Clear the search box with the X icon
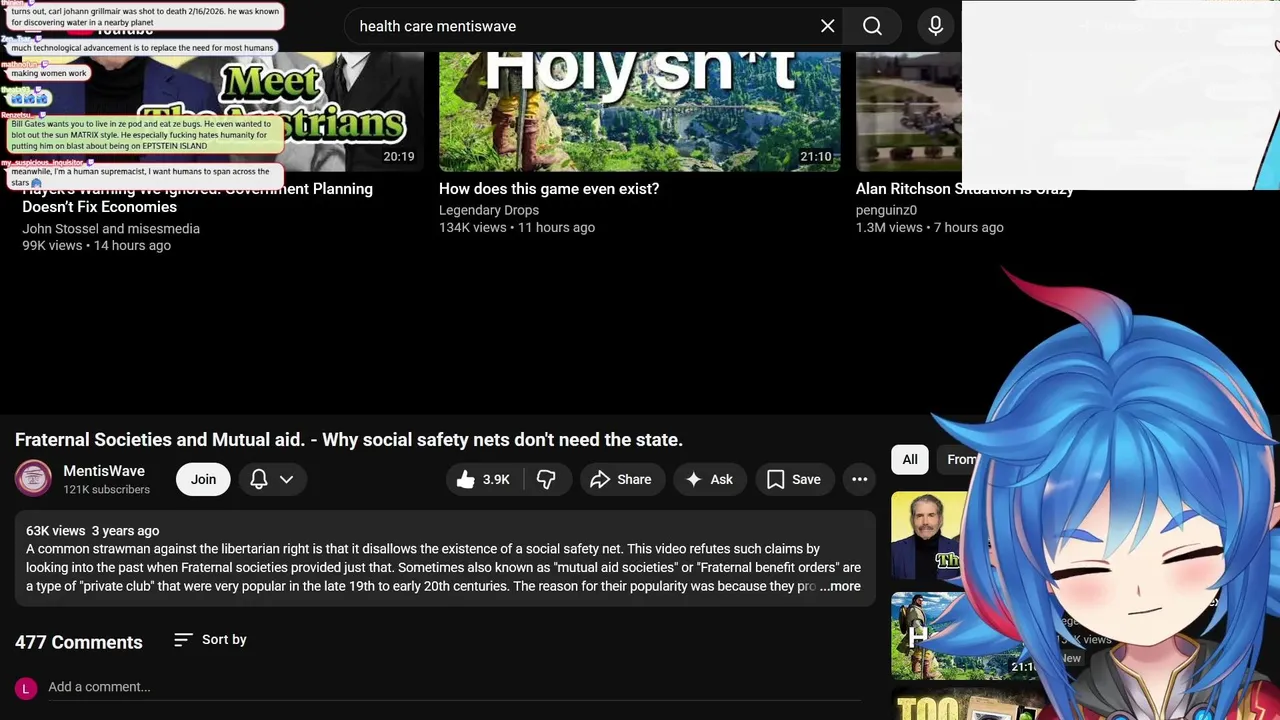 [828, 26]
